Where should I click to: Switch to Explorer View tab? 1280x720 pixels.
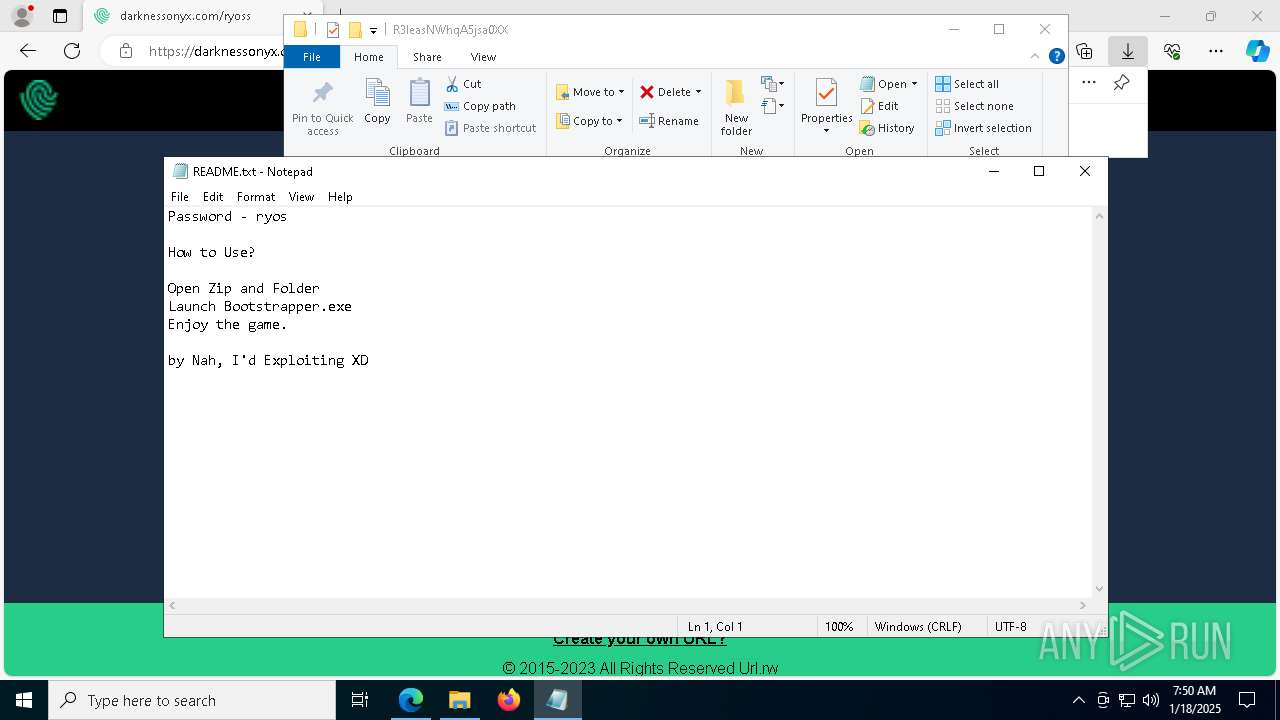(483, 57)
